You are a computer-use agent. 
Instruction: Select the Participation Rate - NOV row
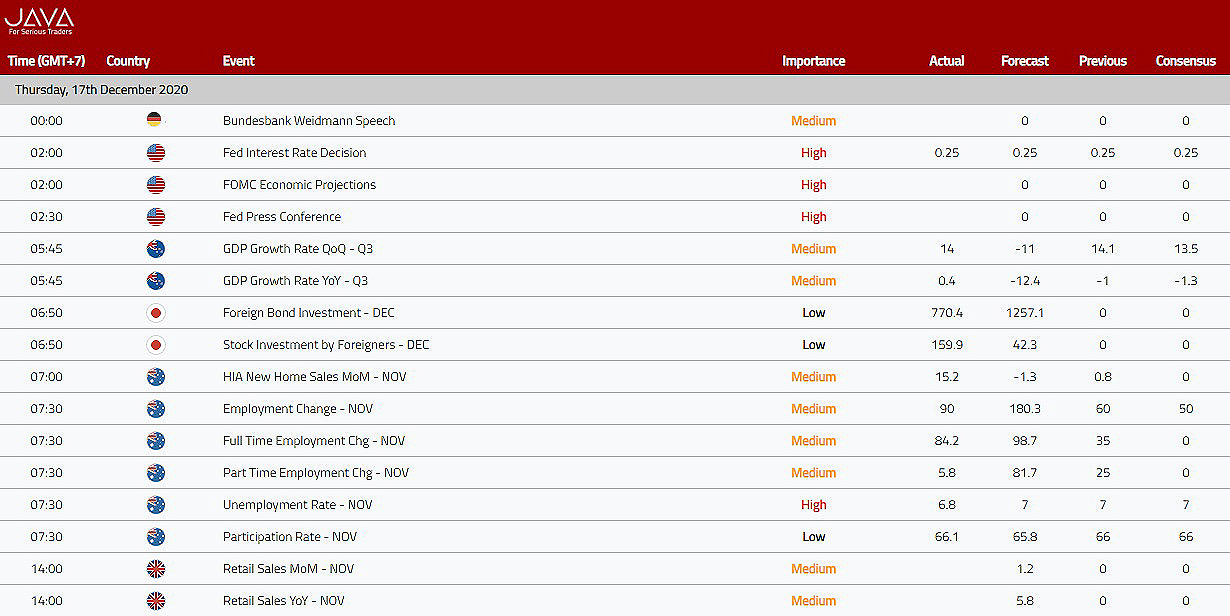289,537
